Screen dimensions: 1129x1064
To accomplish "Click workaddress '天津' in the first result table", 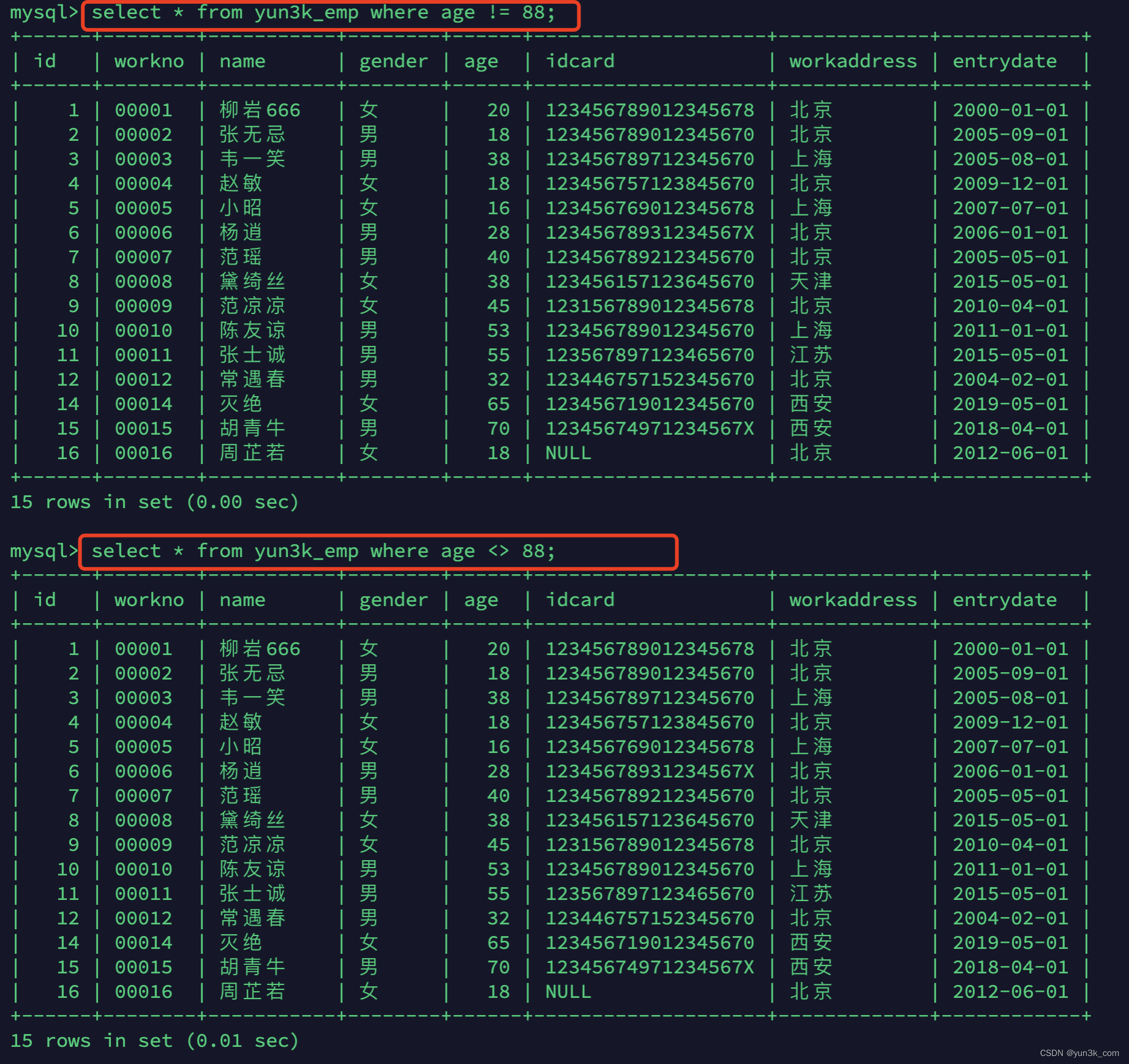I will pyautogui.click(x=811, y=282).
